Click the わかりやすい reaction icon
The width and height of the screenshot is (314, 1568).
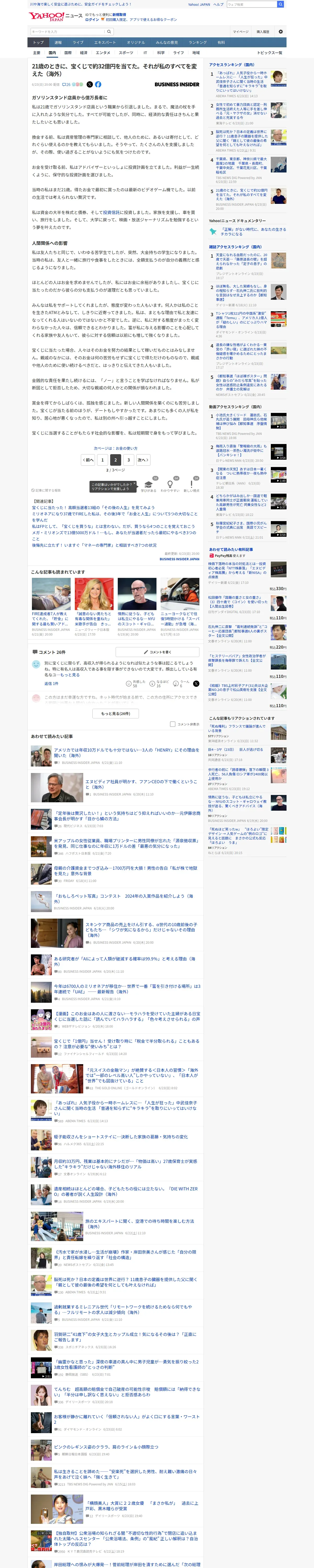170,486
